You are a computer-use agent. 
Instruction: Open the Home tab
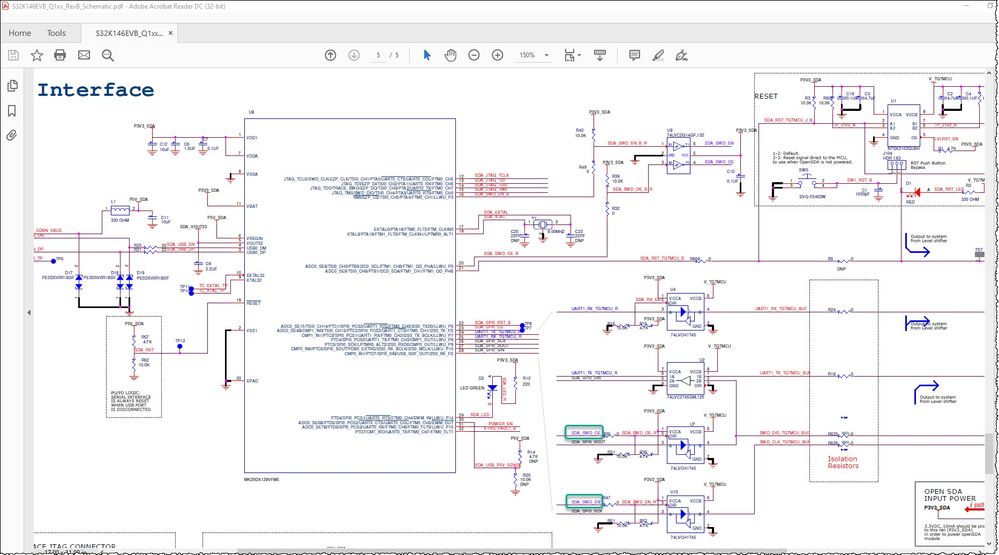coord(20,33)
